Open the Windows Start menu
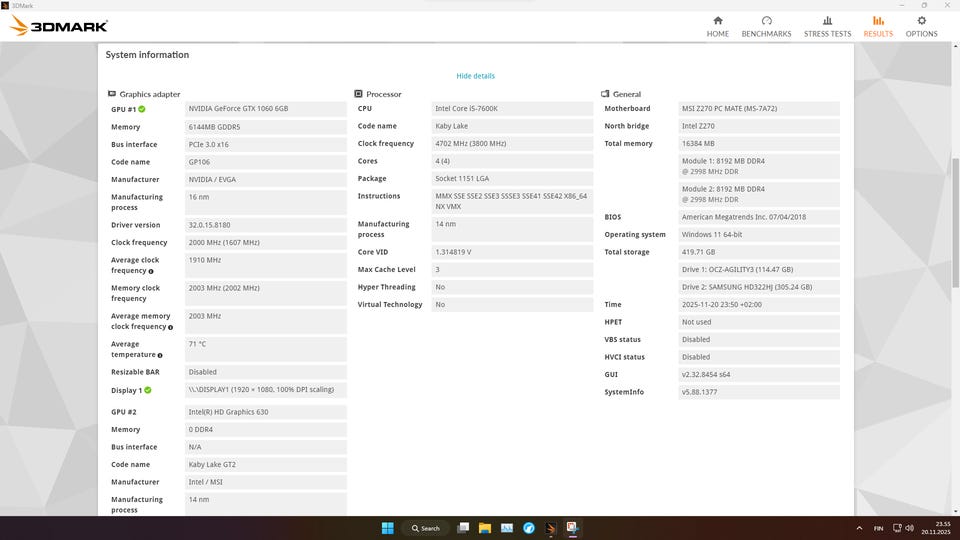 [388, 528]
